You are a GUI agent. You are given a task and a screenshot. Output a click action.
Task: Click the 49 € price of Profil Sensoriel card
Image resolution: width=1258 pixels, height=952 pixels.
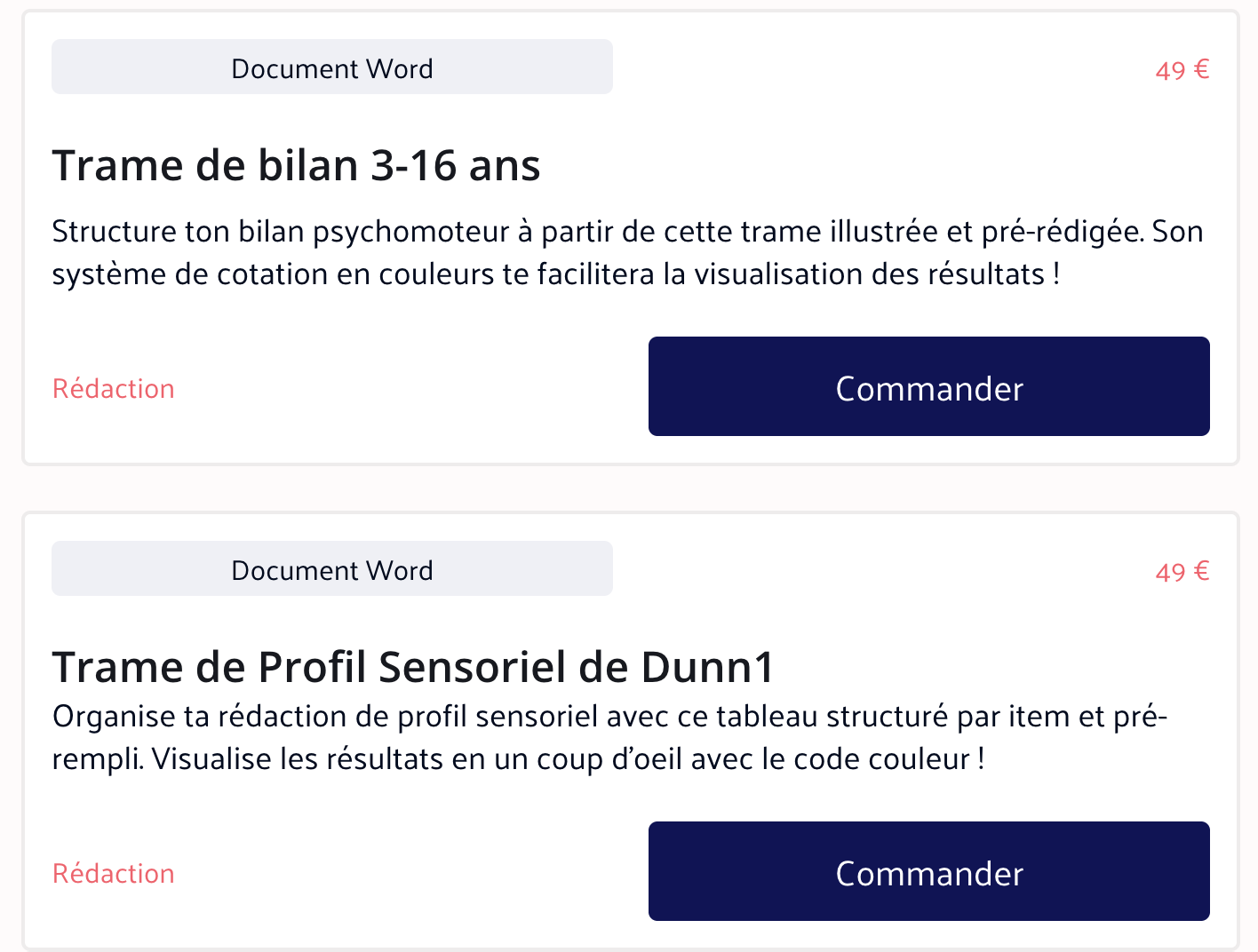click(x=1182, y=571)
